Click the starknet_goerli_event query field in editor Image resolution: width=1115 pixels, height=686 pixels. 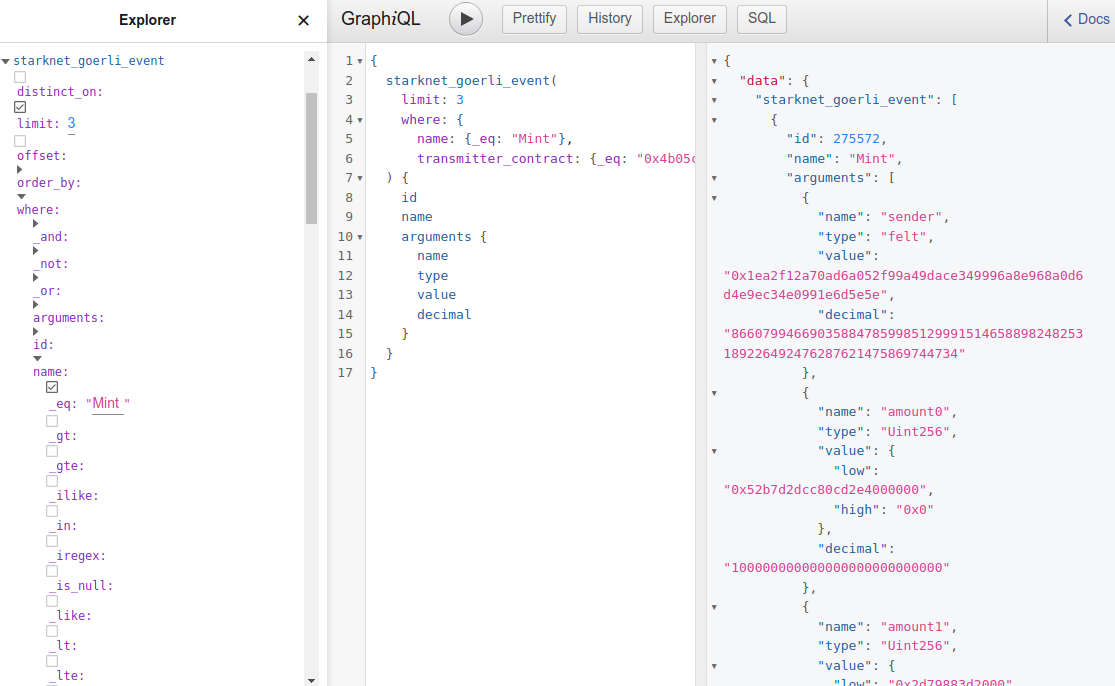pos(468,80)
